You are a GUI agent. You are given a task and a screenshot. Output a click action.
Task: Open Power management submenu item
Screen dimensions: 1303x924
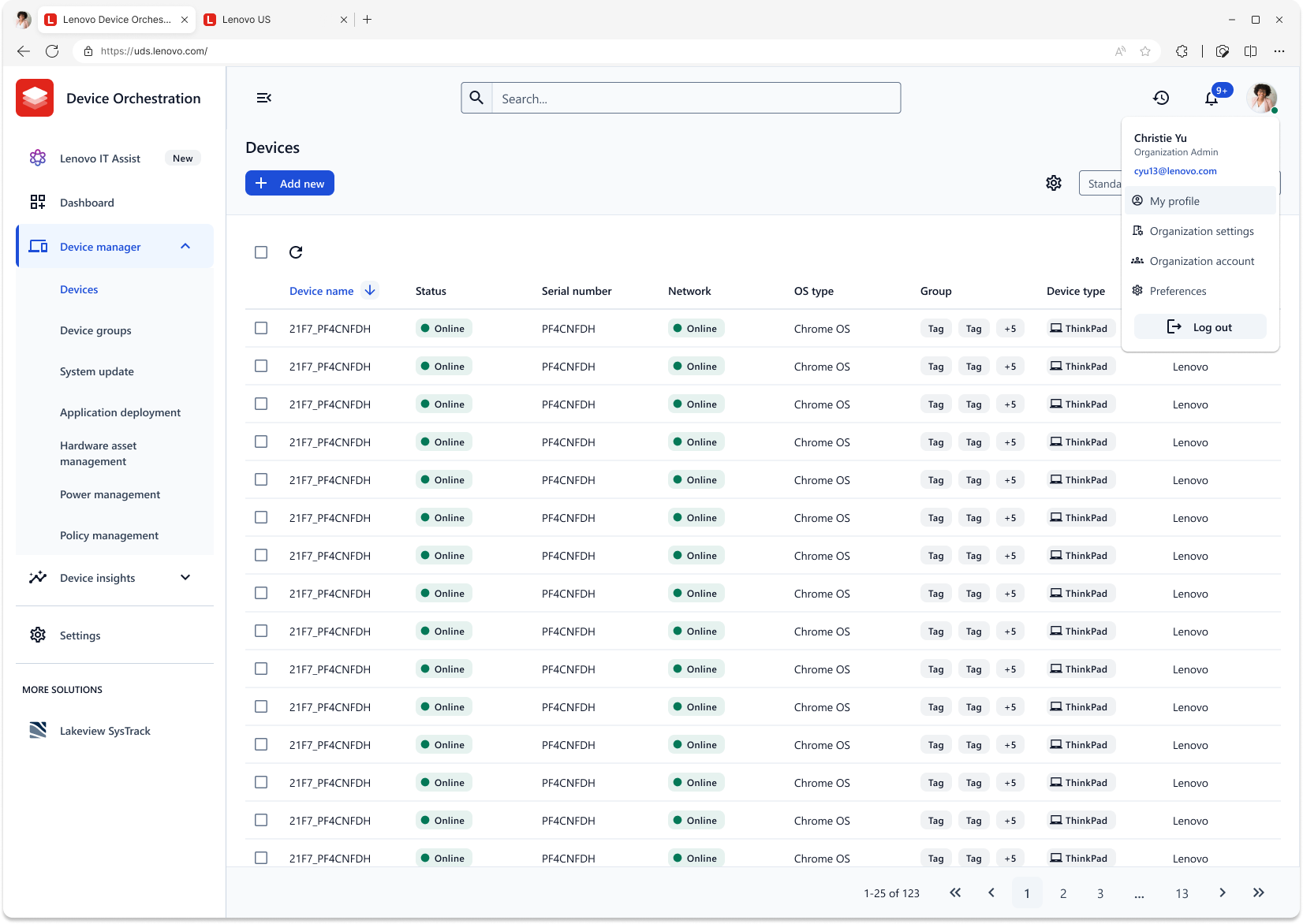point(110,494)
